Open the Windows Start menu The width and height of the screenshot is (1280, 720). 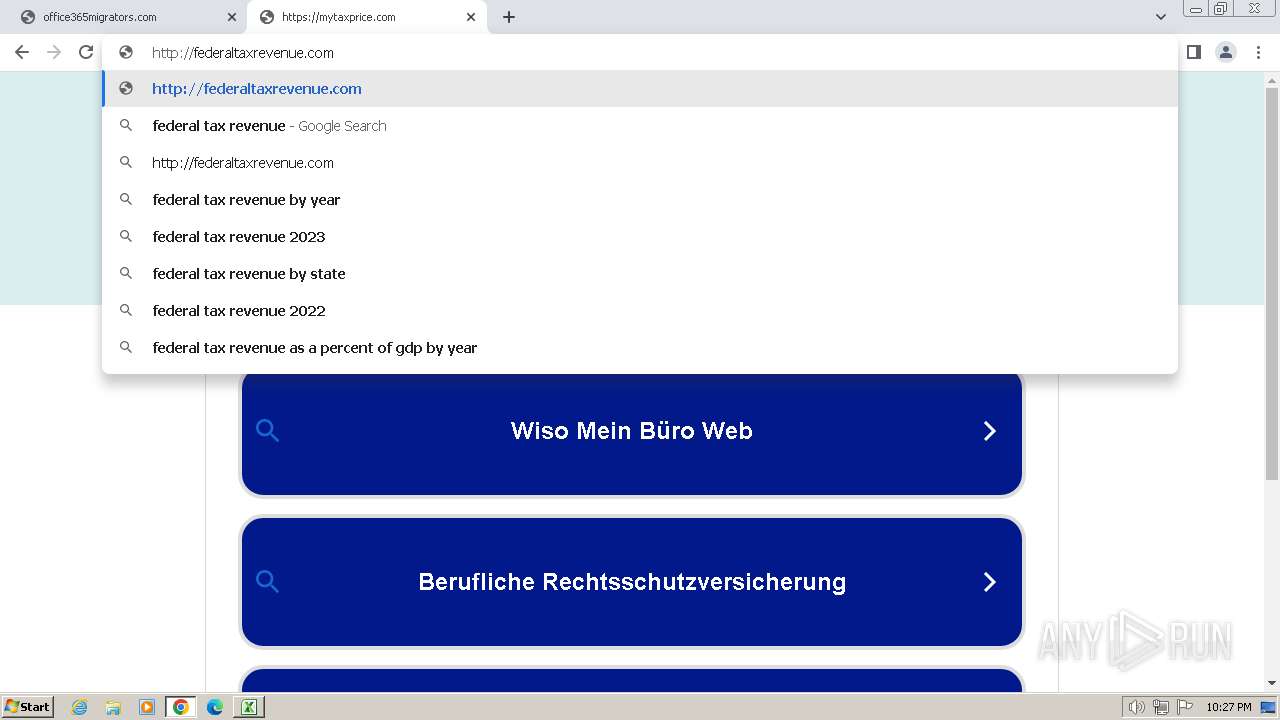(28, 707)
